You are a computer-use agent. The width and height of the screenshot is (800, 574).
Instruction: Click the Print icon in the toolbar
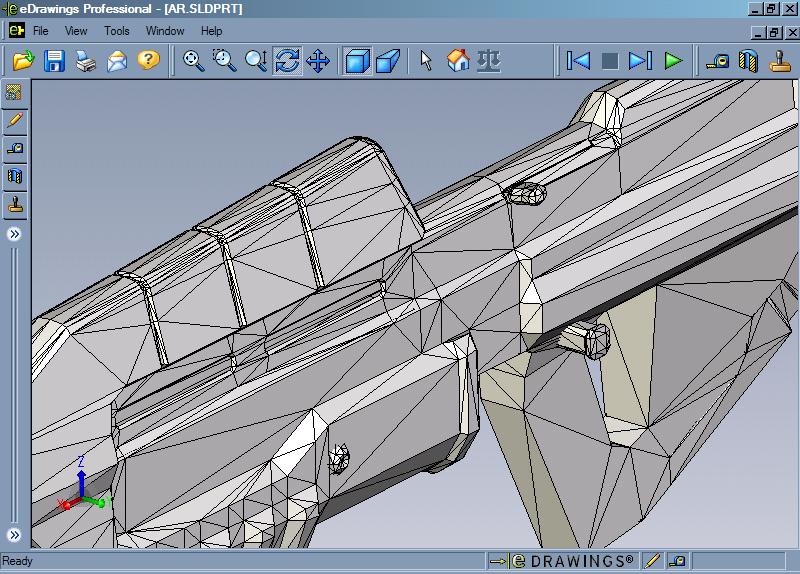86,61
